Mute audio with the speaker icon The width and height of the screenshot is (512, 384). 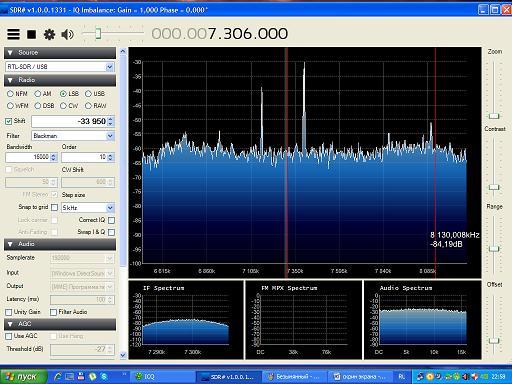[67, 34]
